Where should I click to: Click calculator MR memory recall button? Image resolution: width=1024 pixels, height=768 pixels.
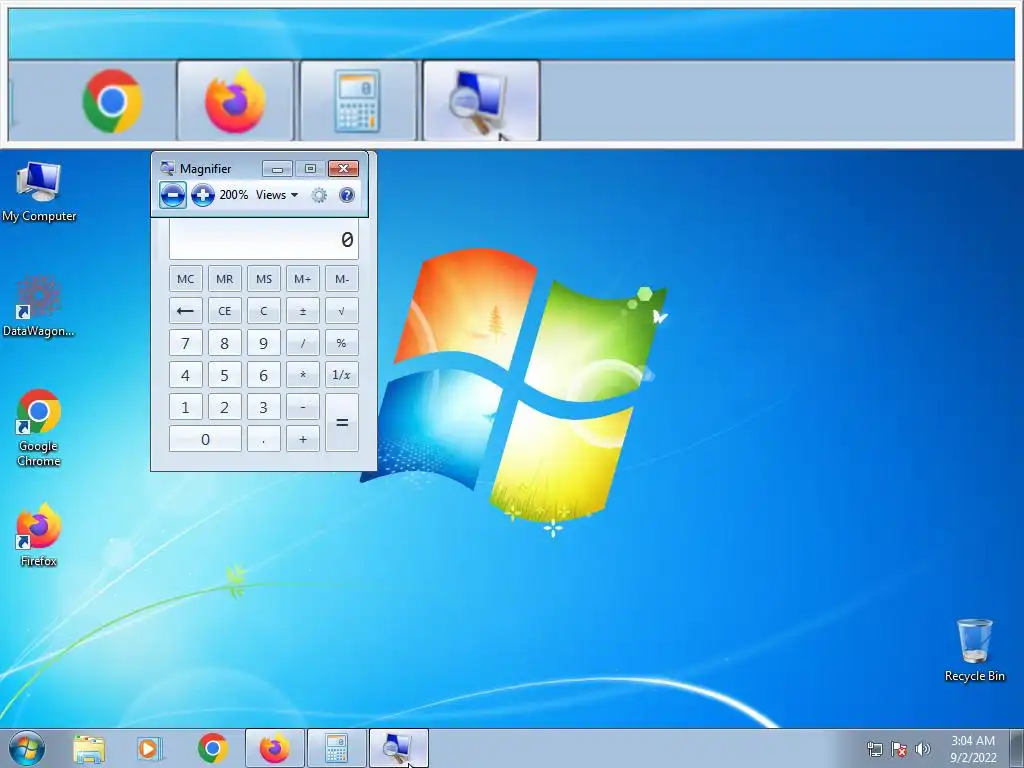click(225, 279)
